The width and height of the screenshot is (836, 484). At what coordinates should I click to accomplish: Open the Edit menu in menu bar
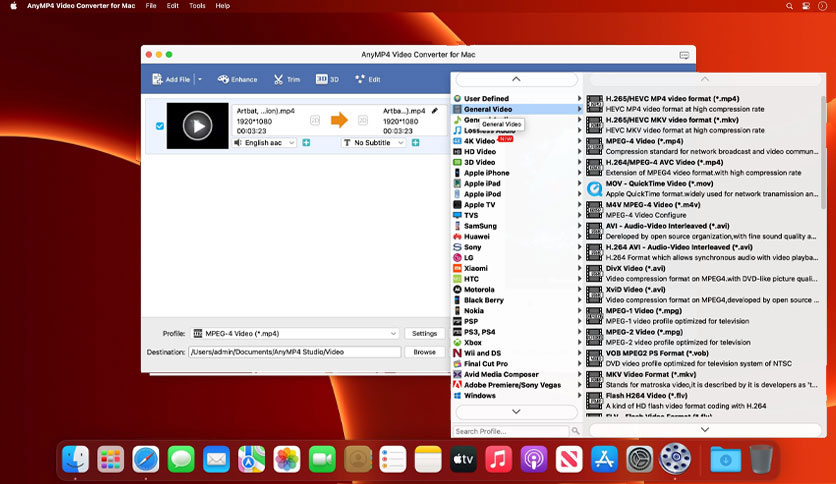(x=172, y=6)
